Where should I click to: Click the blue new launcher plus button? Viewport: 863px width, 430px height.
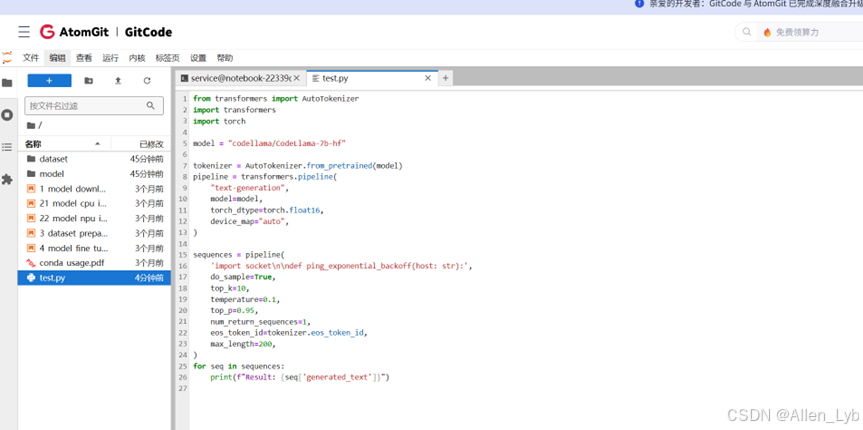pyautogui.click(x=50, y=80)
